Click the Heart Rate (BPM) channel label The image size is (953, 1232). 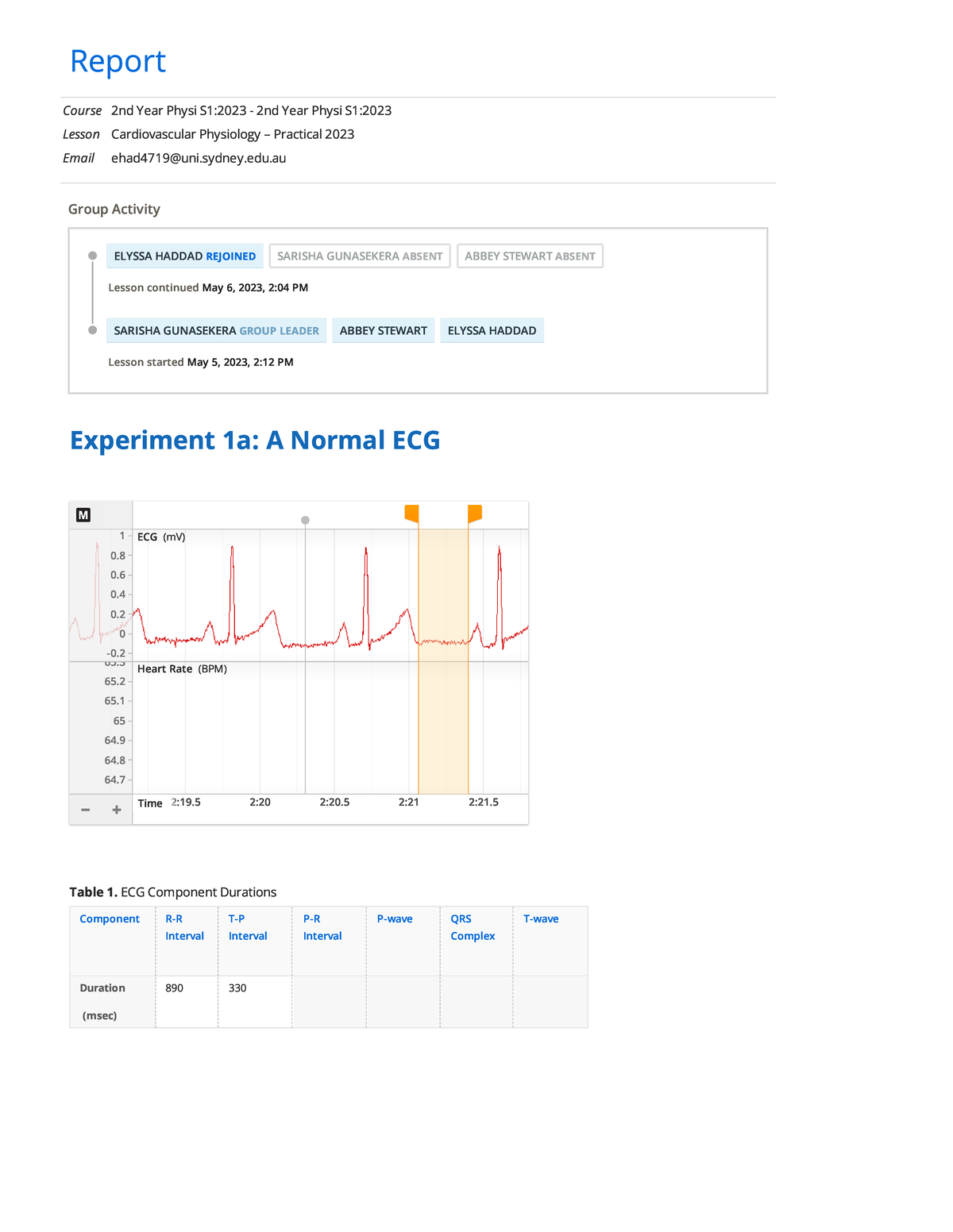[x=182, y=668]
